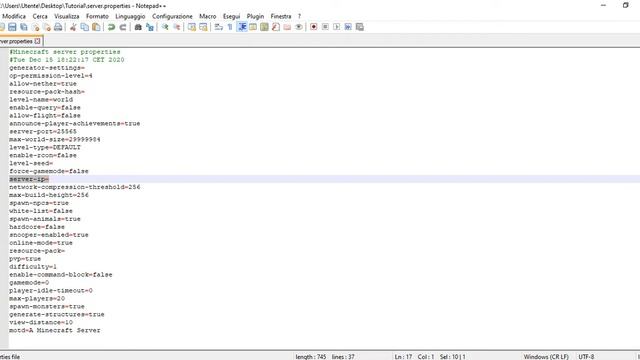Click the line "white-list=false"

41,211
